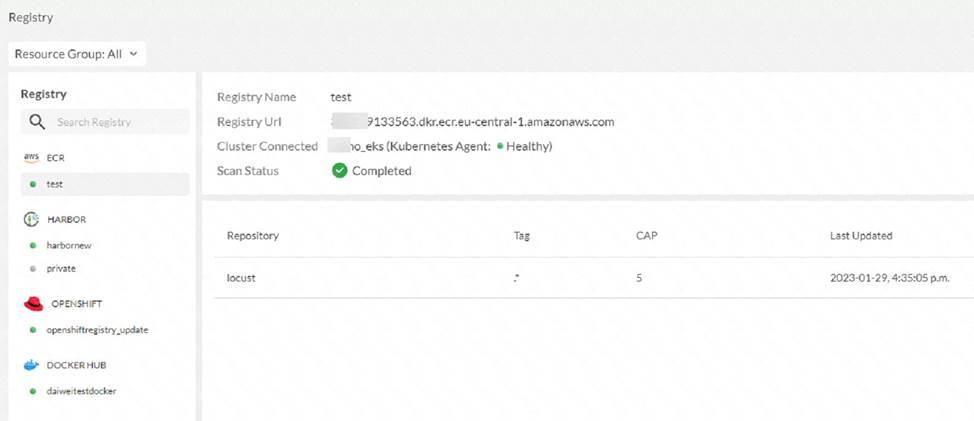The image size is (974, 421).
Task: Click the gray status dot beside private
Action: [x=33, y=269]
